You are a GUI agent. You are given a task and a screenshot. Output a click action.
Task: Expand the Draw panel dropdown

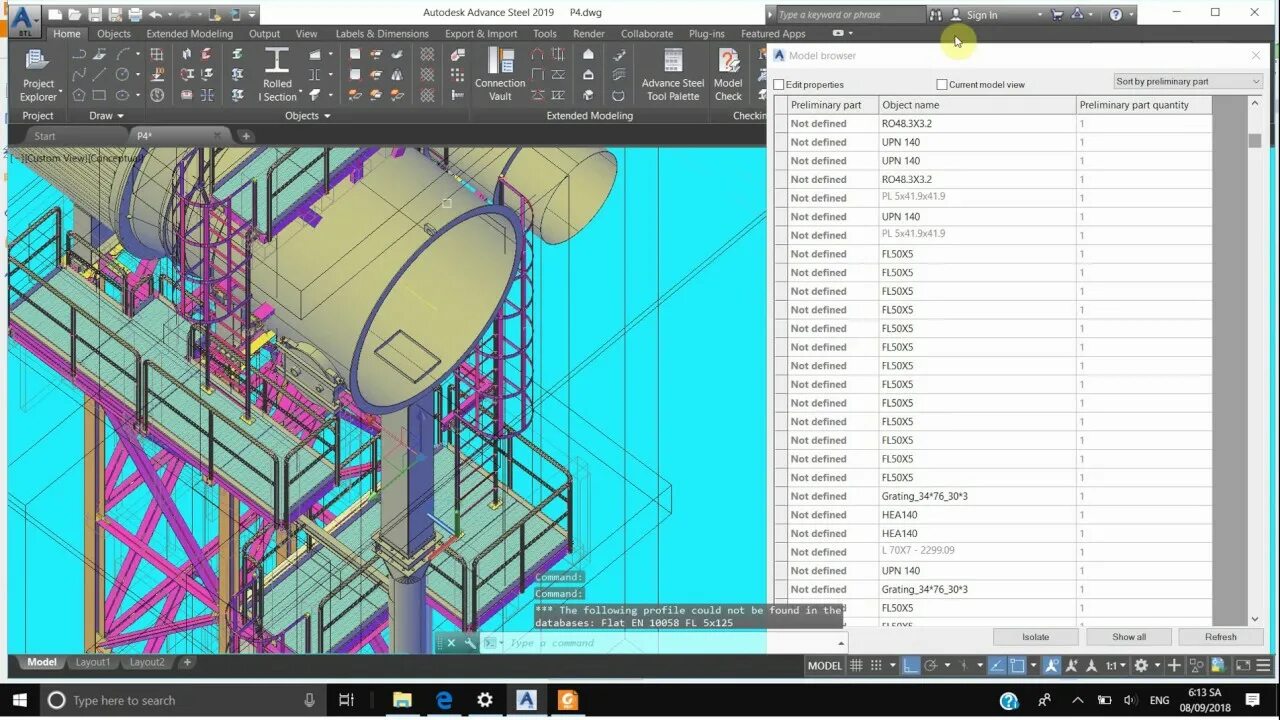click(x=106, y=116)
